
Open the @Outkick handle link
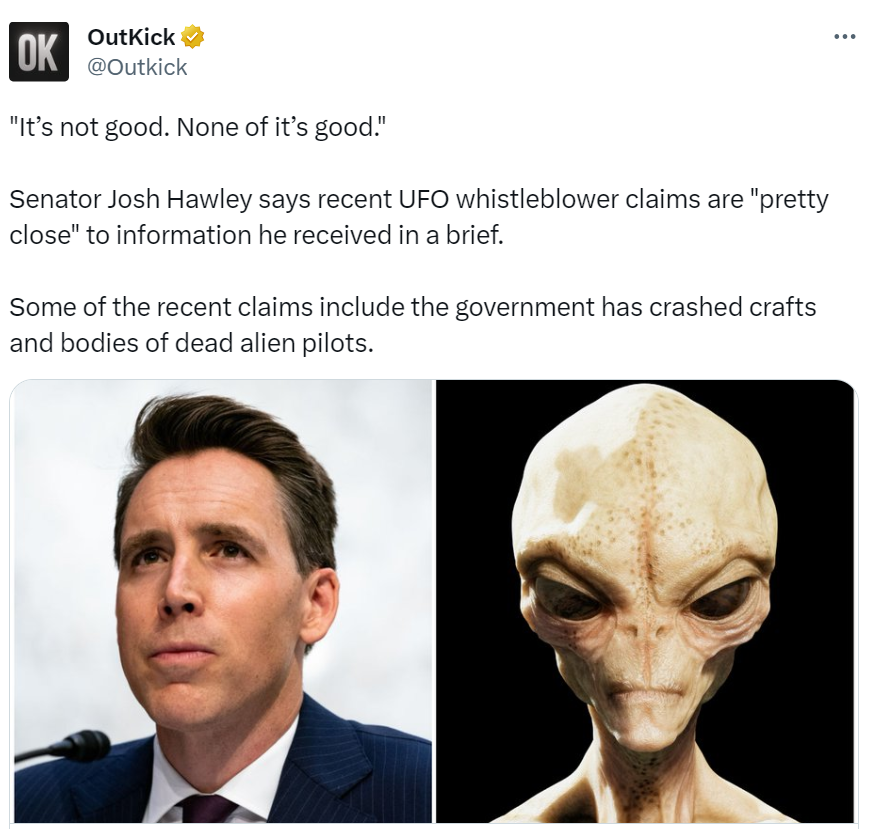[x=137, y=67]
